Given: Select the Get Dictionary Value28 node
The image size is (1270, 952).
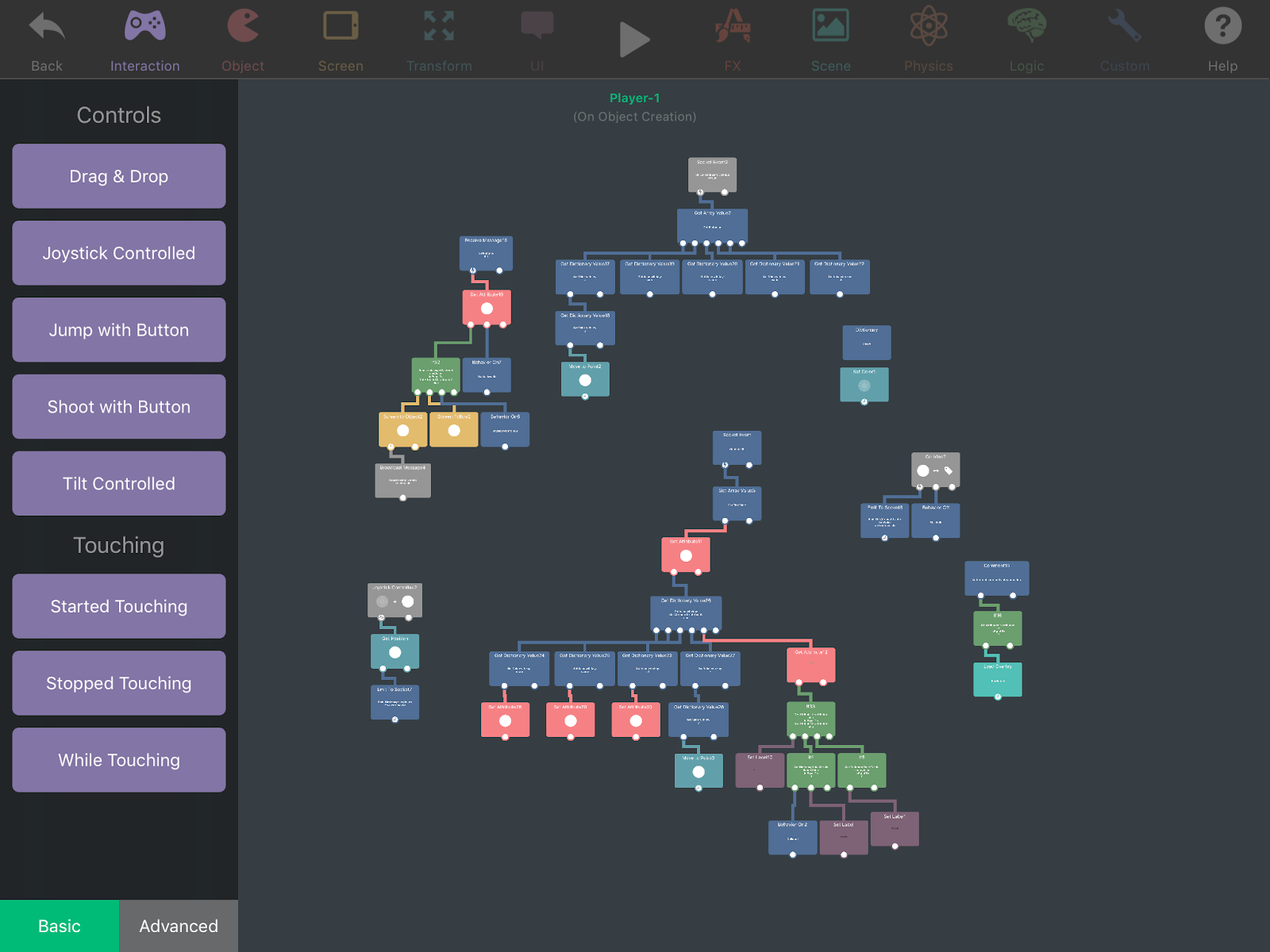Looking at the screenshot, I should 698,720.
